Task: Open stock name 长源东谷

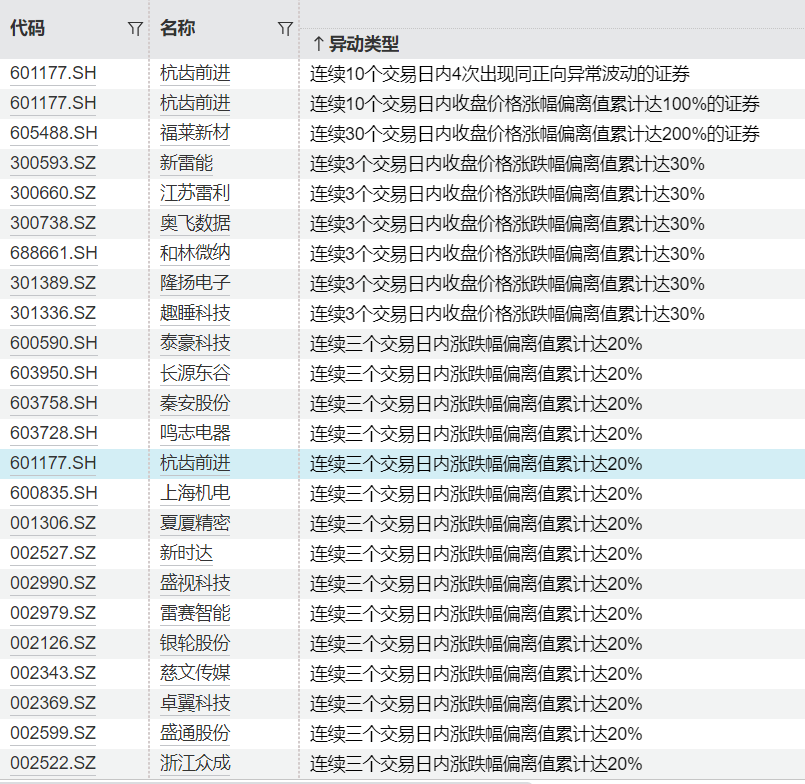Action: pyautogui.click(x=195, y=373)
